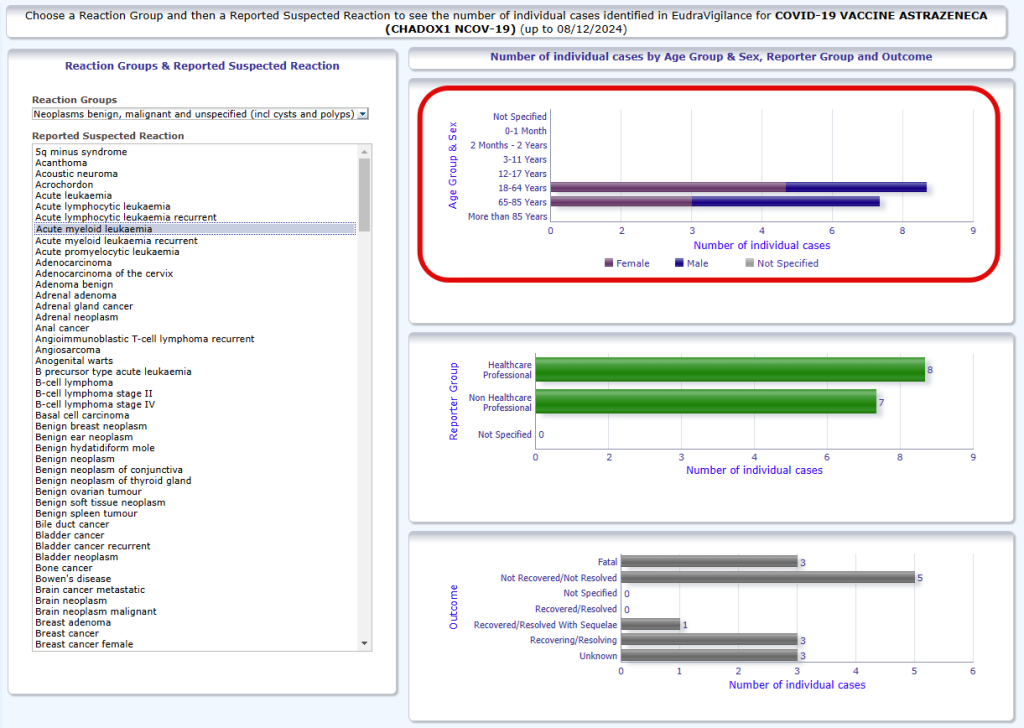Choose 'Benign ear neoplasm'

[x=84, y=437]
